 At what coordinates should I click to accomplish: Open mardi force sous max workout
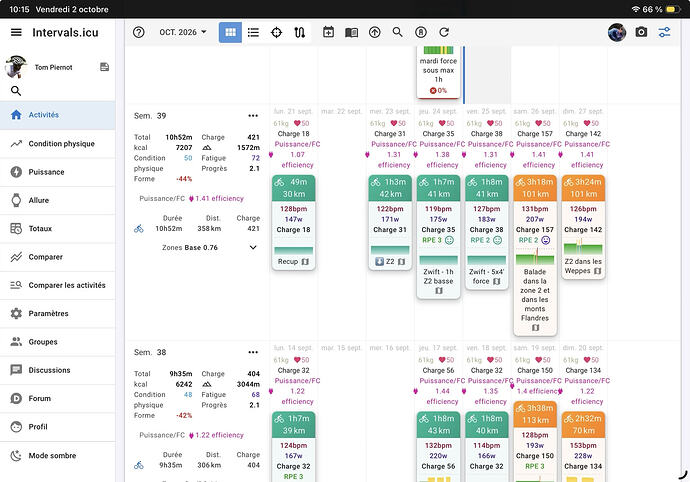(438, 72)
